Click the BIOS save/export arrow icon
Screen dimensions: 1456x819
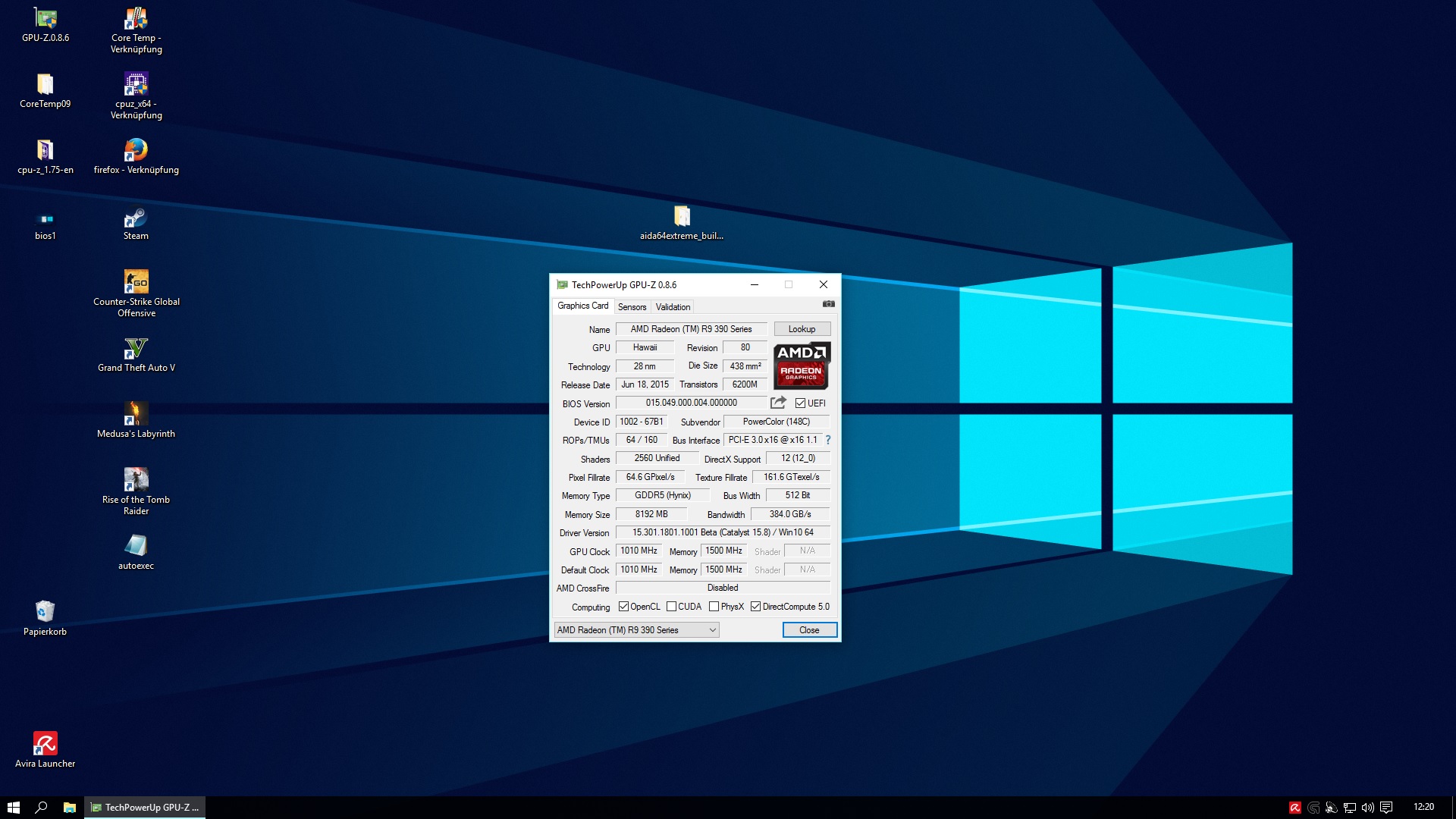pos(778,403)
